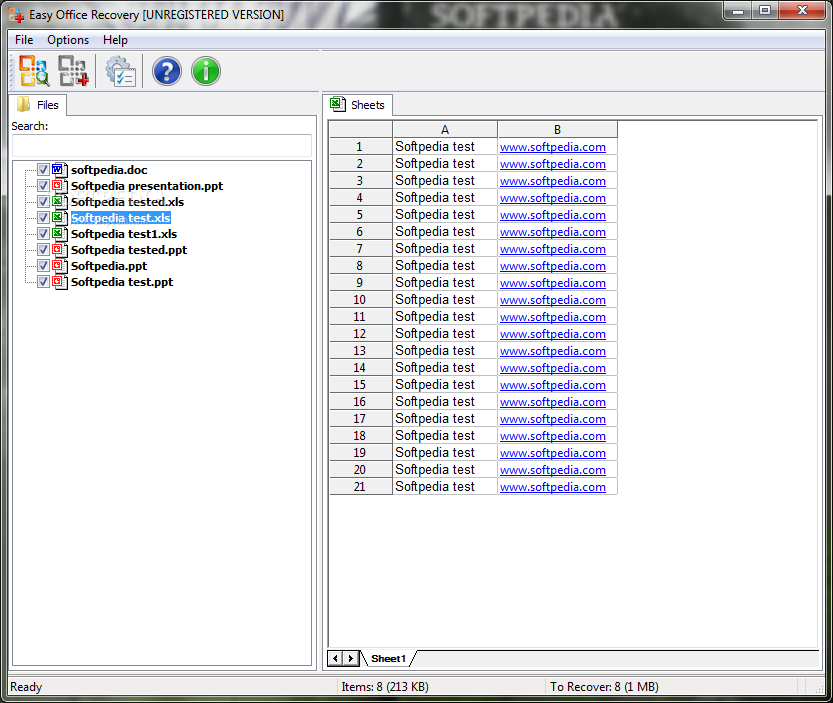Click the recover files toolbar icon

[x=73, y=71]
